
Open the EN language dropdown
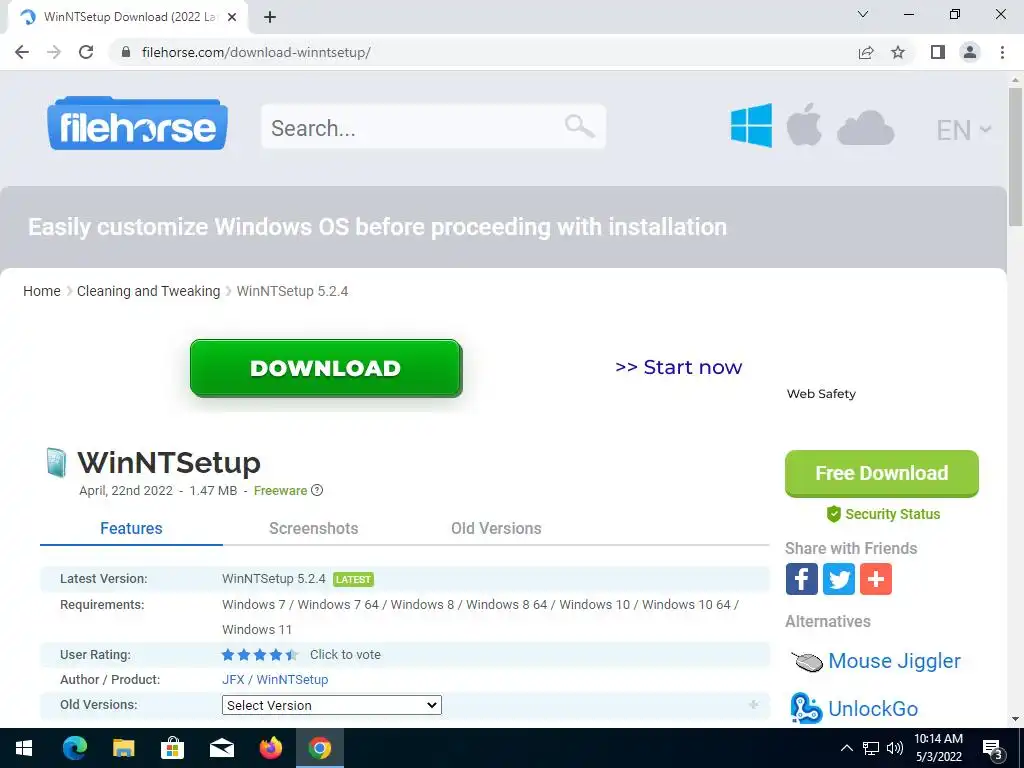963,130
